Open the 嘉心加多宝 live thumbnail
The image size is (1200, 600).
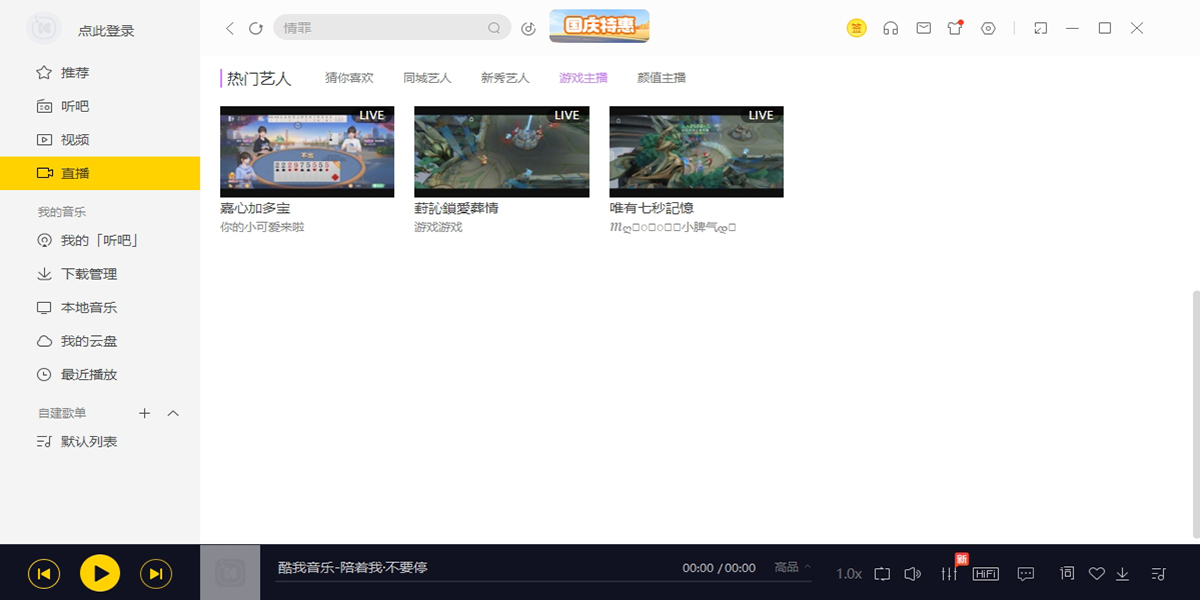307,152
